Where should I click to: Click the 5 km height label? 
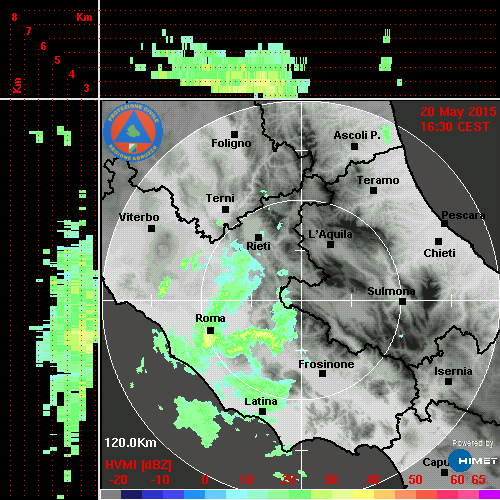[x=57, y=60]
